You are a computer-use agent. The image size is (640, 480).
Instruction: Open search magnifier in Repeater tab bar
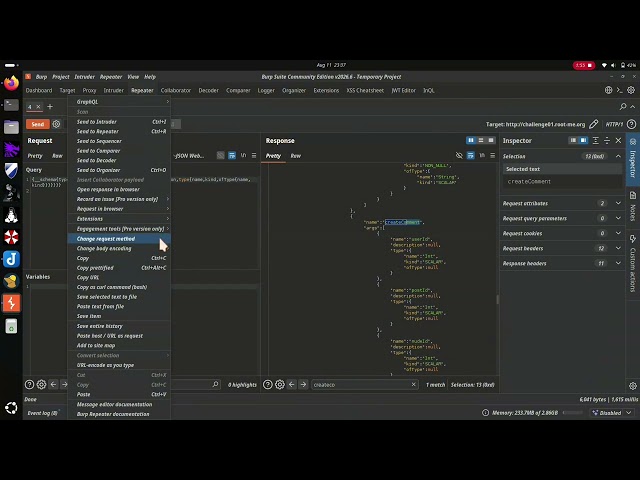[x=623, y=107]
